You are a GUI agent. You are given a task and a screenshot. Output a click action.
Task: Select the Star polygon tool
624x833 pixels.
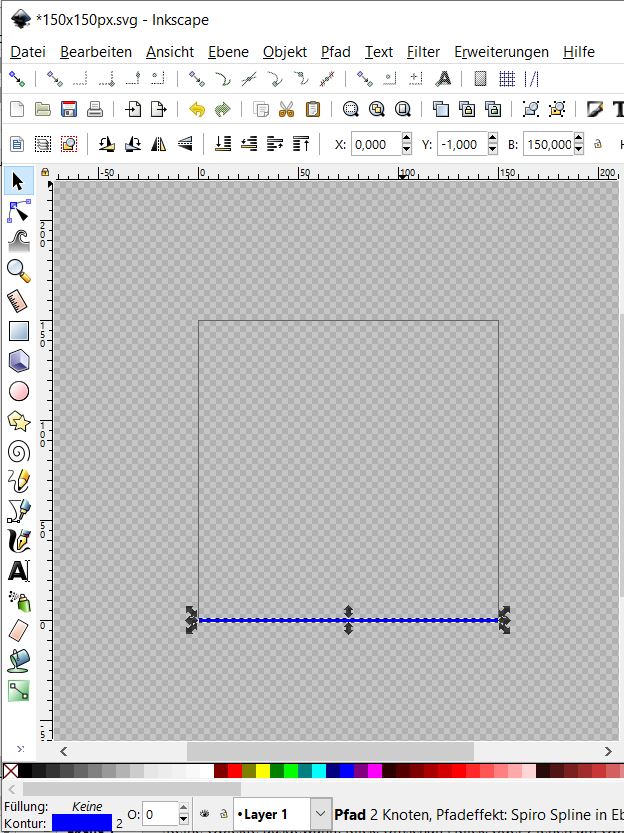pos(19,422)
